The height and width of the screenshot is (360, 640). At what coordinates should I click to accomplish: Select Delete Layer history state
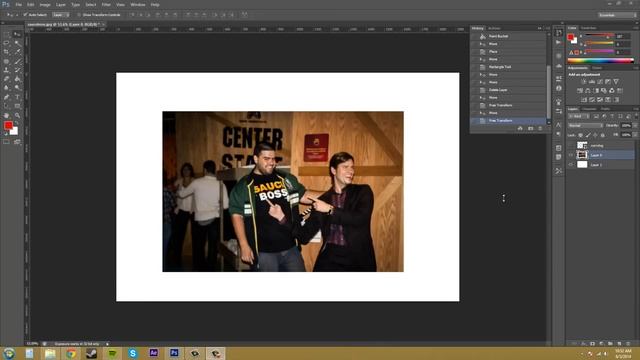click(x=508, y=90)
